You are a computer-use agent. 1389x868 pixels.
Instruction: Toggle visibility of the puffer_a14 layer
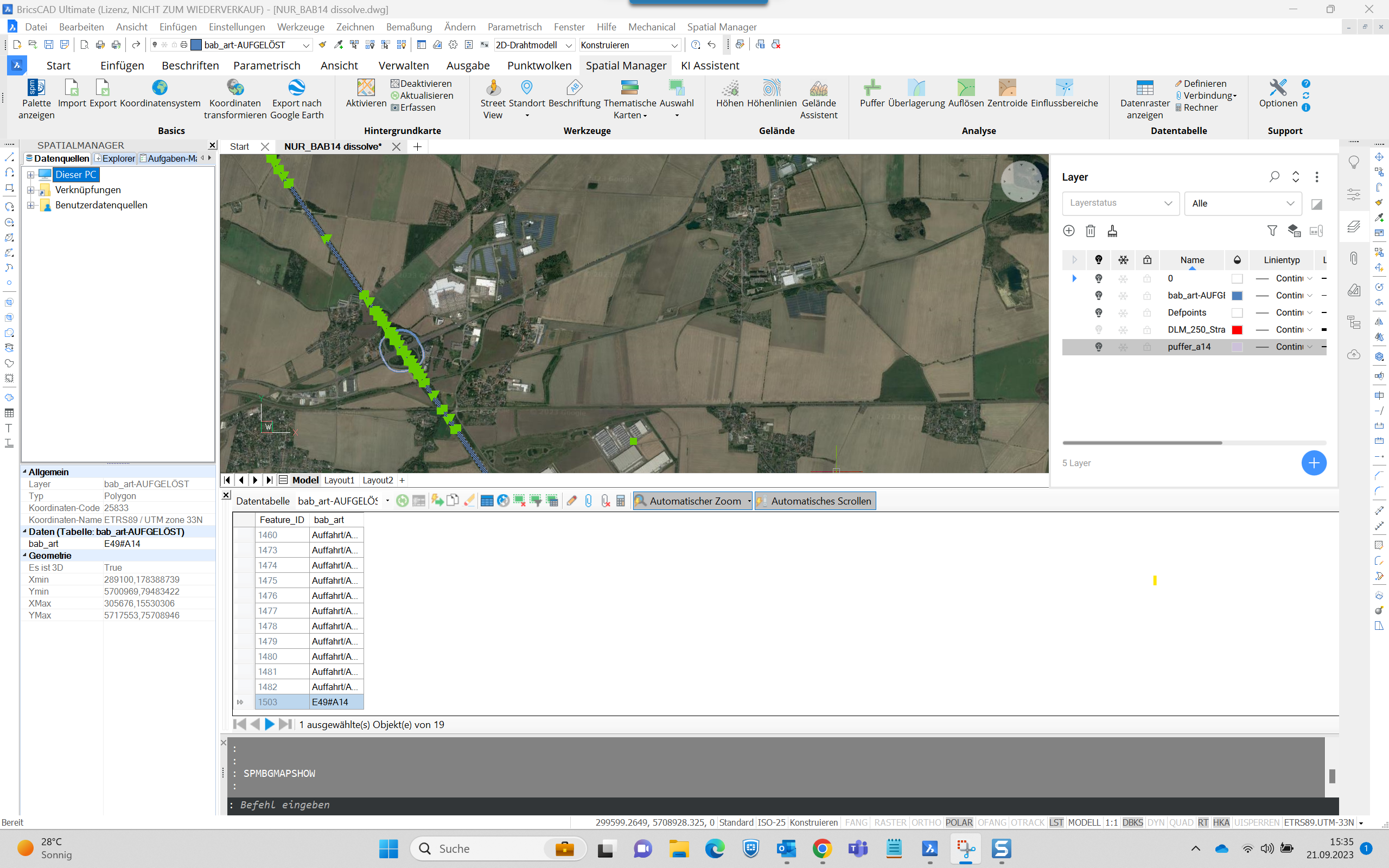click(x=1098, y=347)
